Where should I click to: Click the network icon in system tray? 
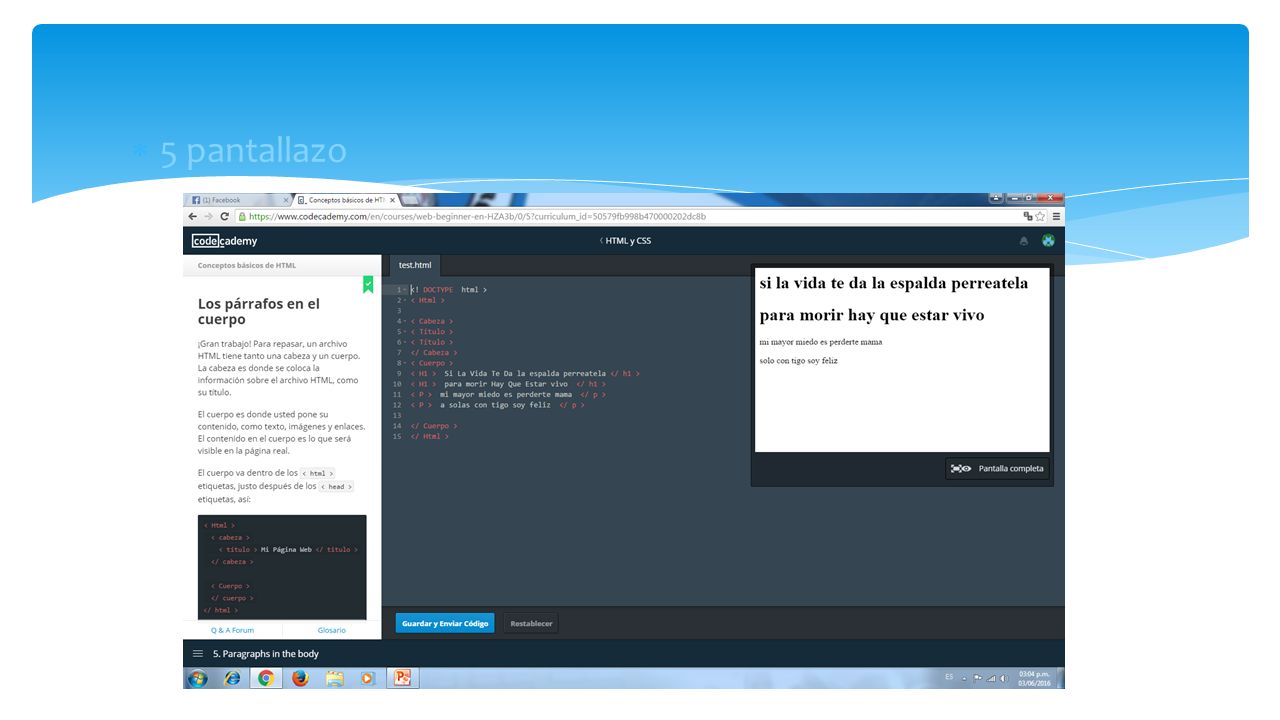[991, 678]
